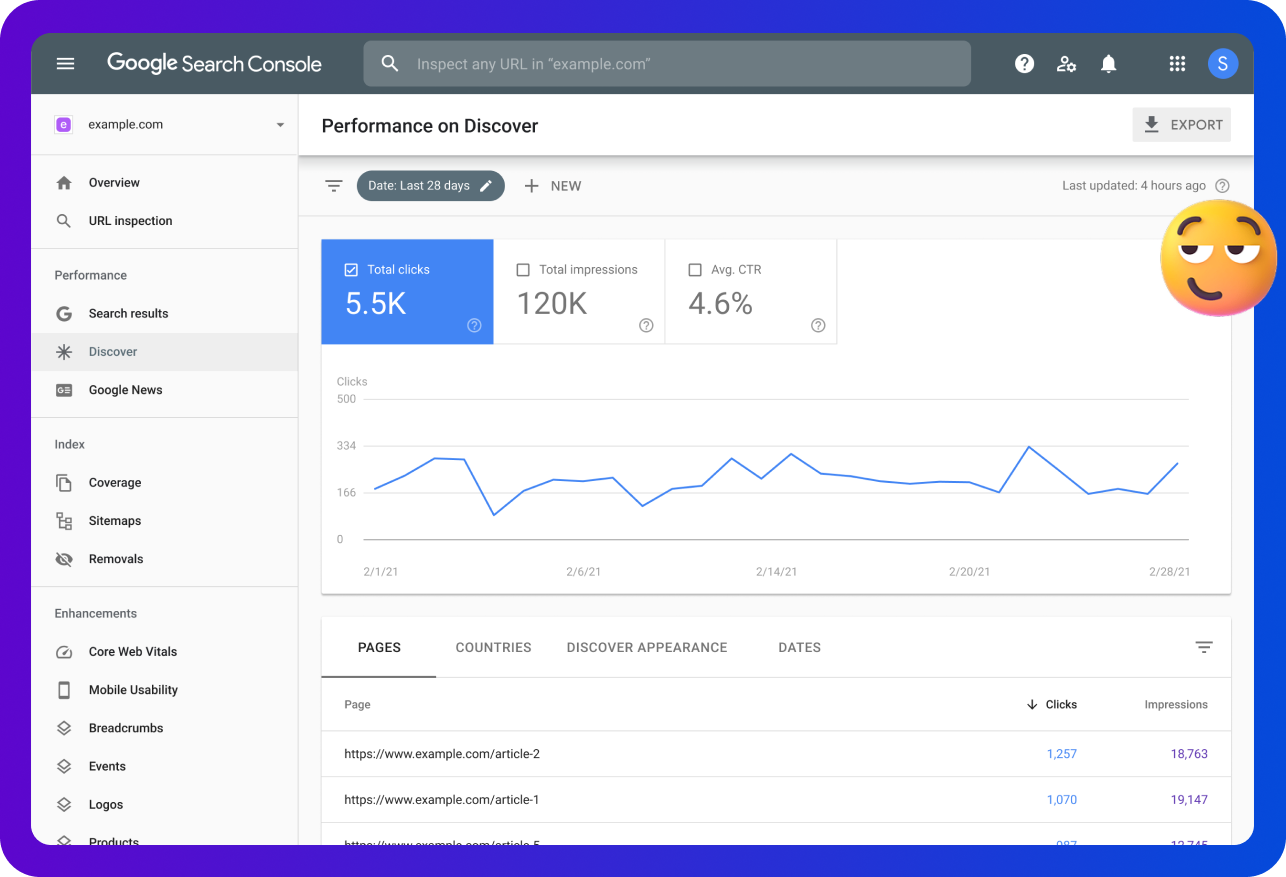The width and height of the screenshot is (1286, 877).
Task: Click the article-1 page URL row
Action: click(442, 800)
